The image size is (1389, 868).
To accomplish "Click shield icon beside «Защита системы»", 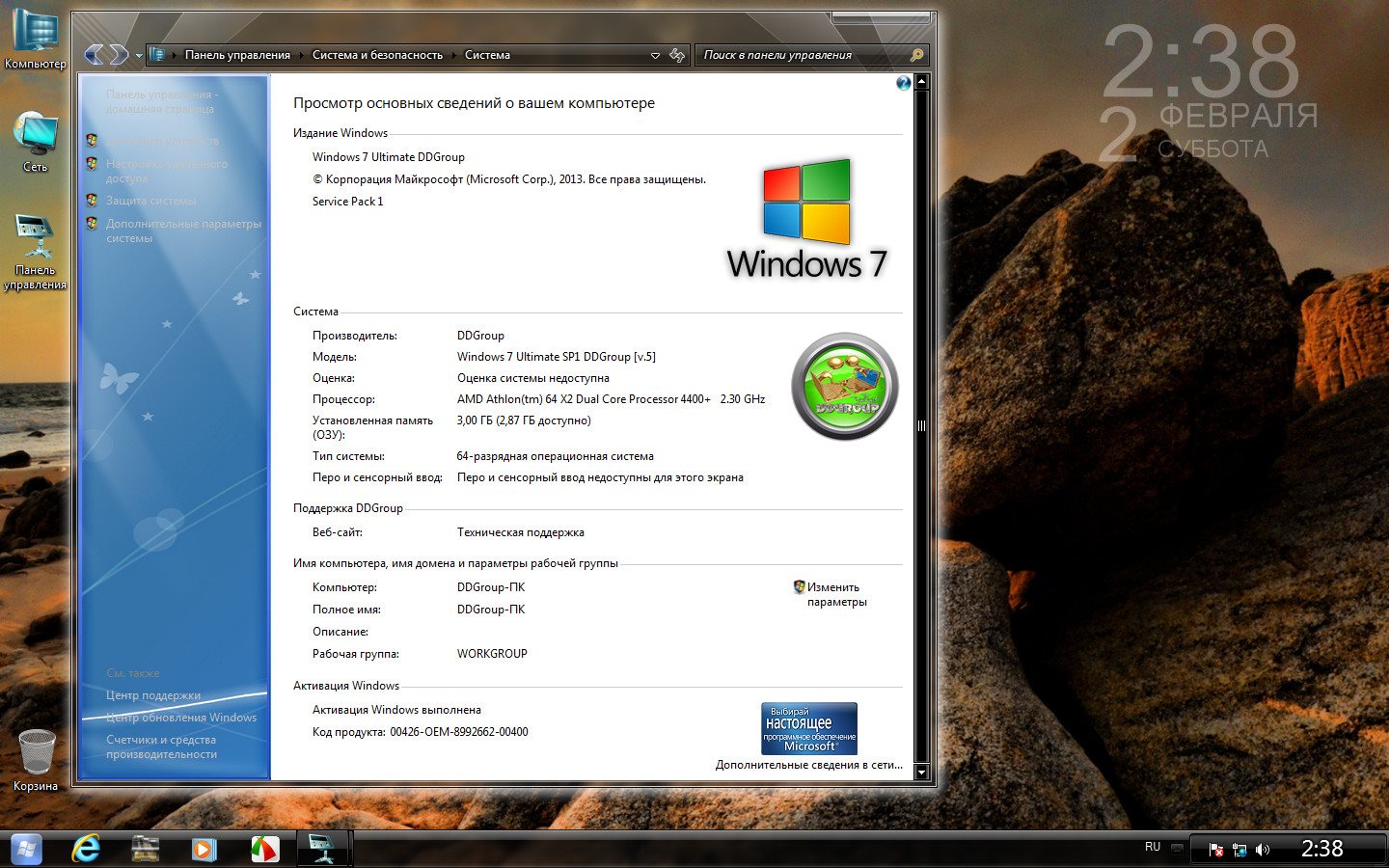I will 92,201.
